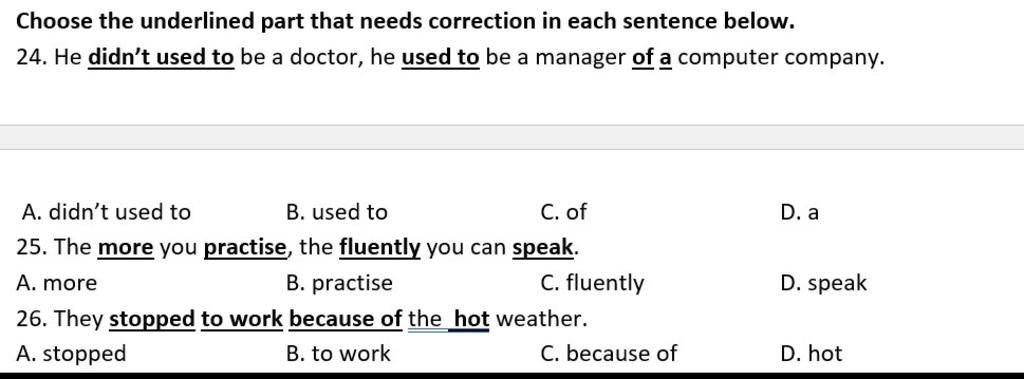Select answer B. to work
Viewport: 1024px width, 379px height.
point(338,354)
